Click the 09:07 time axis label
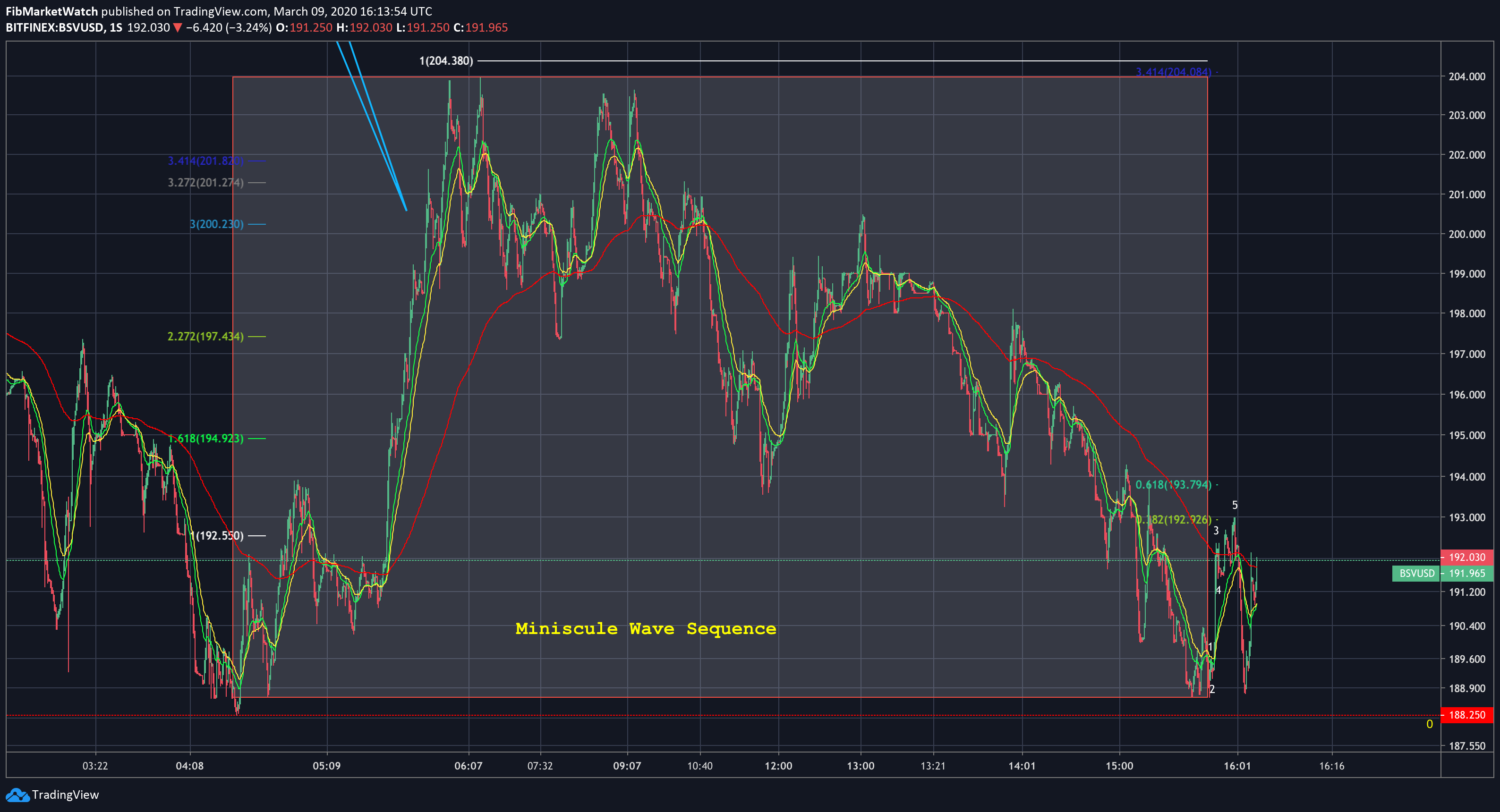This screenshot has height=812, width=1500. pos(627,765)
